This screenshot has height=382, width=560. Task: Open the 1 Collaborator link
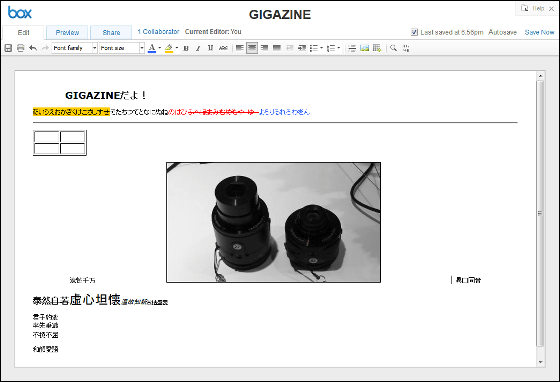point(158,31)
